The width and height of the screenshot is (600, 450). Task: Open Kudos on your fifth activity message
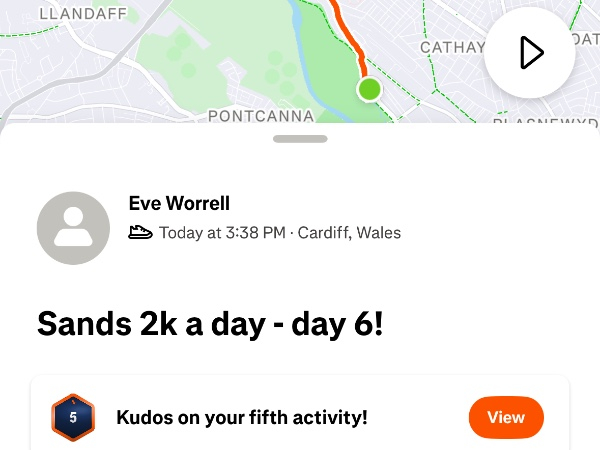(x=241, y=417)
